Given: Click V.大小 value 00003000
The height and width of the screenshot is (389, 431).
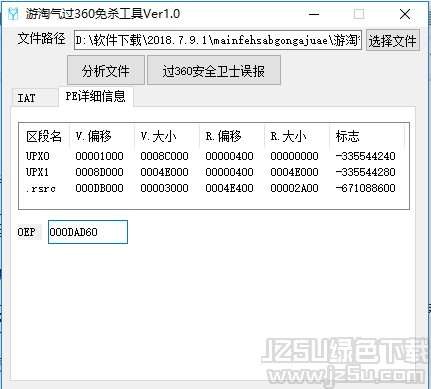Looking at the screenshot, I should coord(164,188).
